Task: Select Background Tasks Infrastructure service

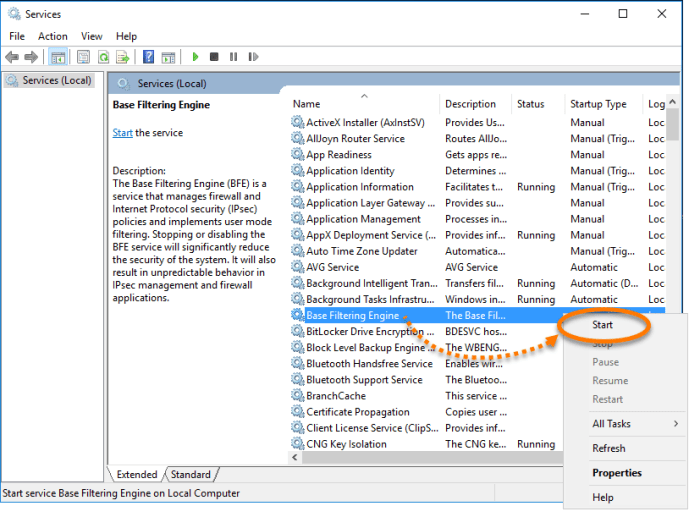Action: tap(477, 299)
